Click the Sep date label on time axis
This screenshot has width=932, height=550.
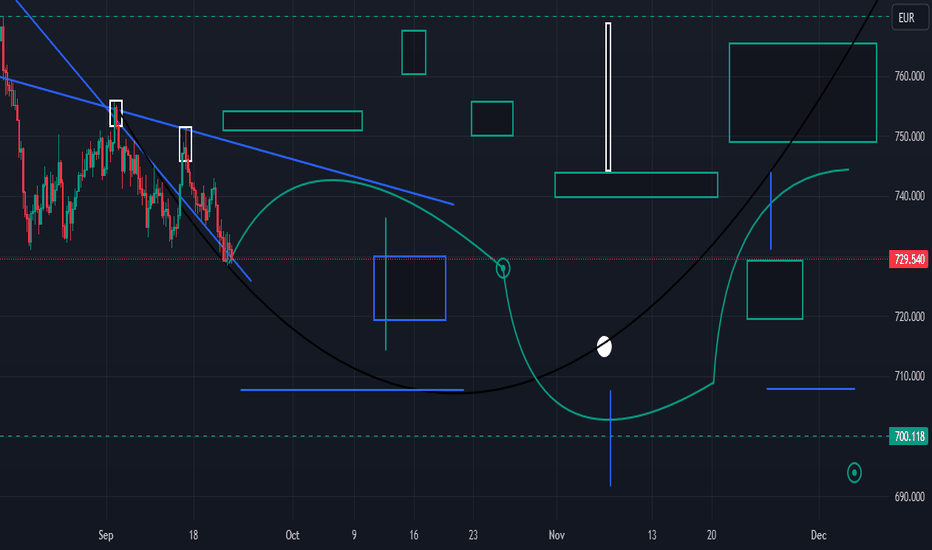tap(106, 535)
